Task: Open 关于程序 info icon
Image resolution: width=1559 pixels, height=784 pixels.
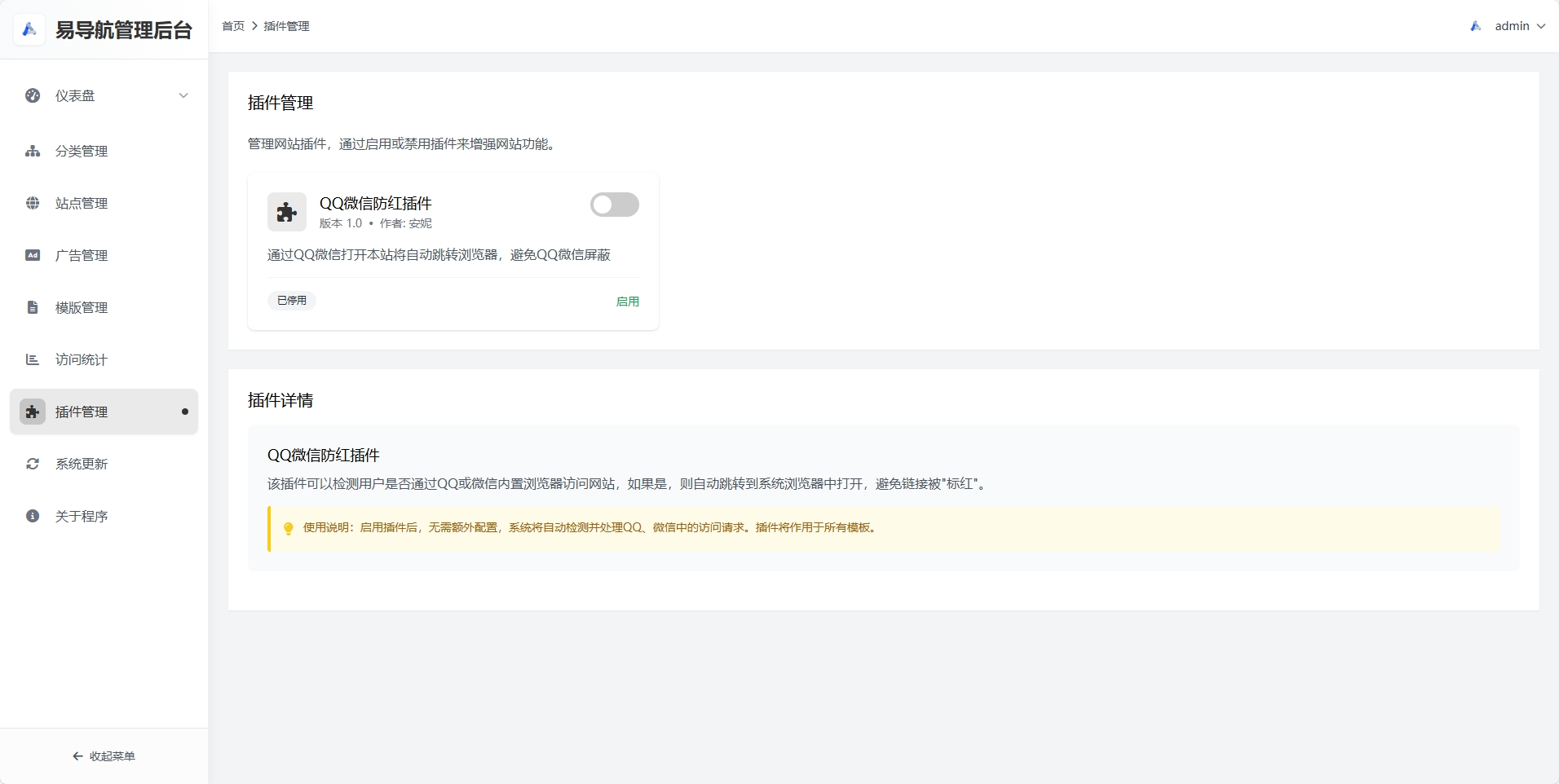Action: [32, 516]
